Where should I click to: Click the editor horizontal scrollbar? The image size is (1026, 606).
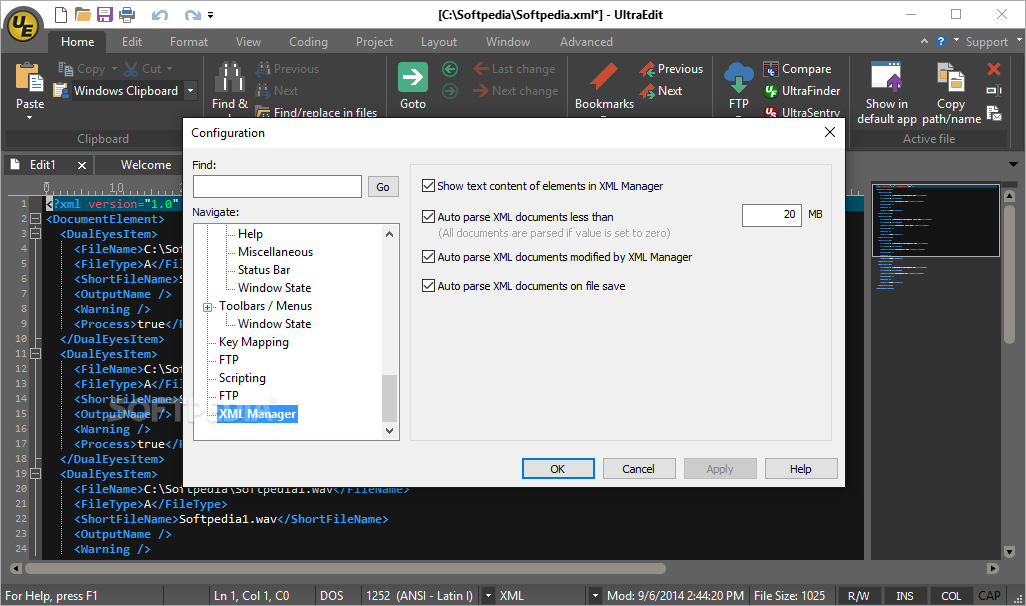[345, 569]
